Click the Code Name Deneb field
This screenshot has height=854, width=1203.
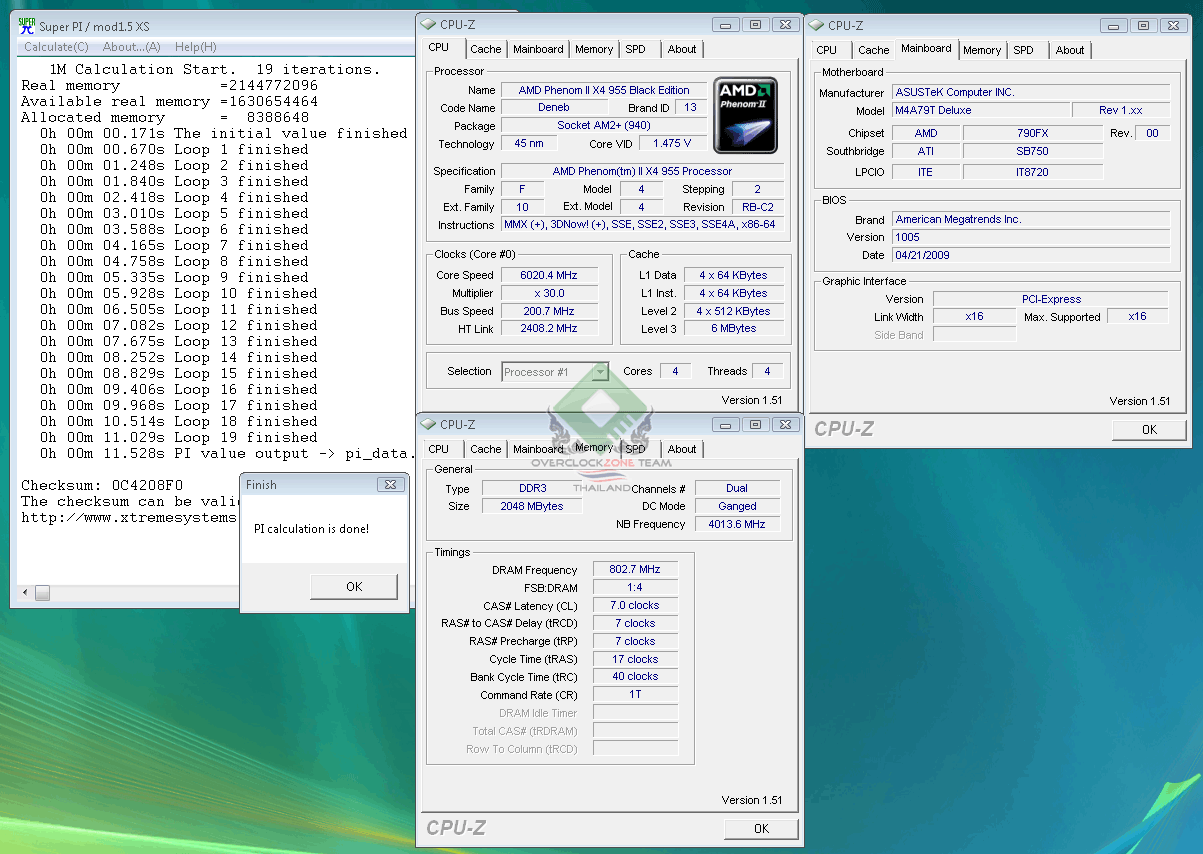[553, 107]
